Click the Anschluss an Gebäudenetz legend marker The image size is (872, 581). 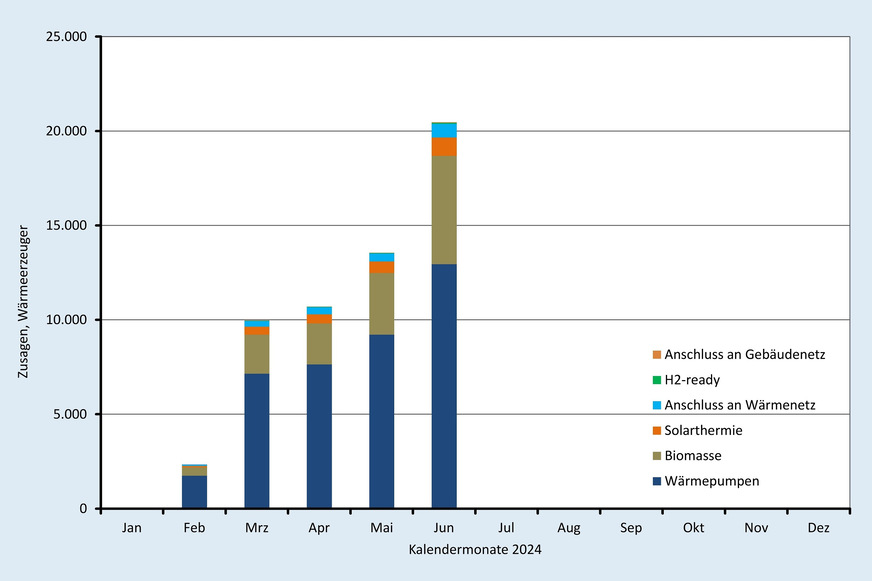[656, 355]
